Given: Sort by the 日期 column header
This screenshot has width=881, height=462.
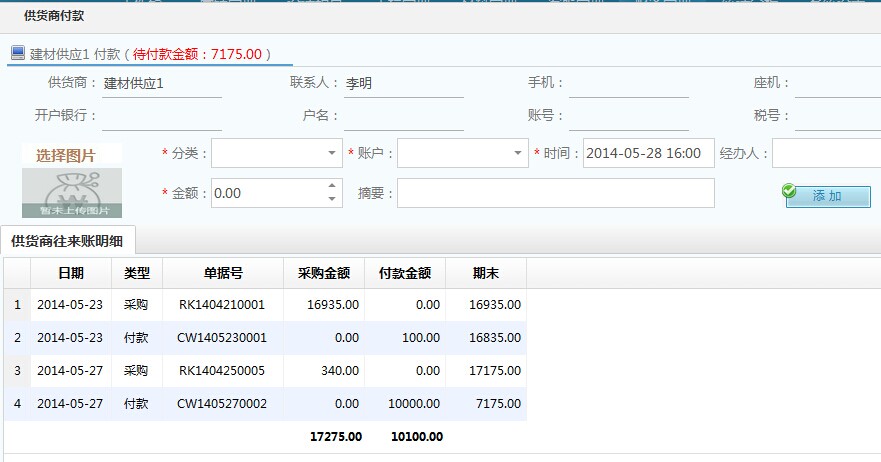Looking at the screenshot, I should coord(70,273).
